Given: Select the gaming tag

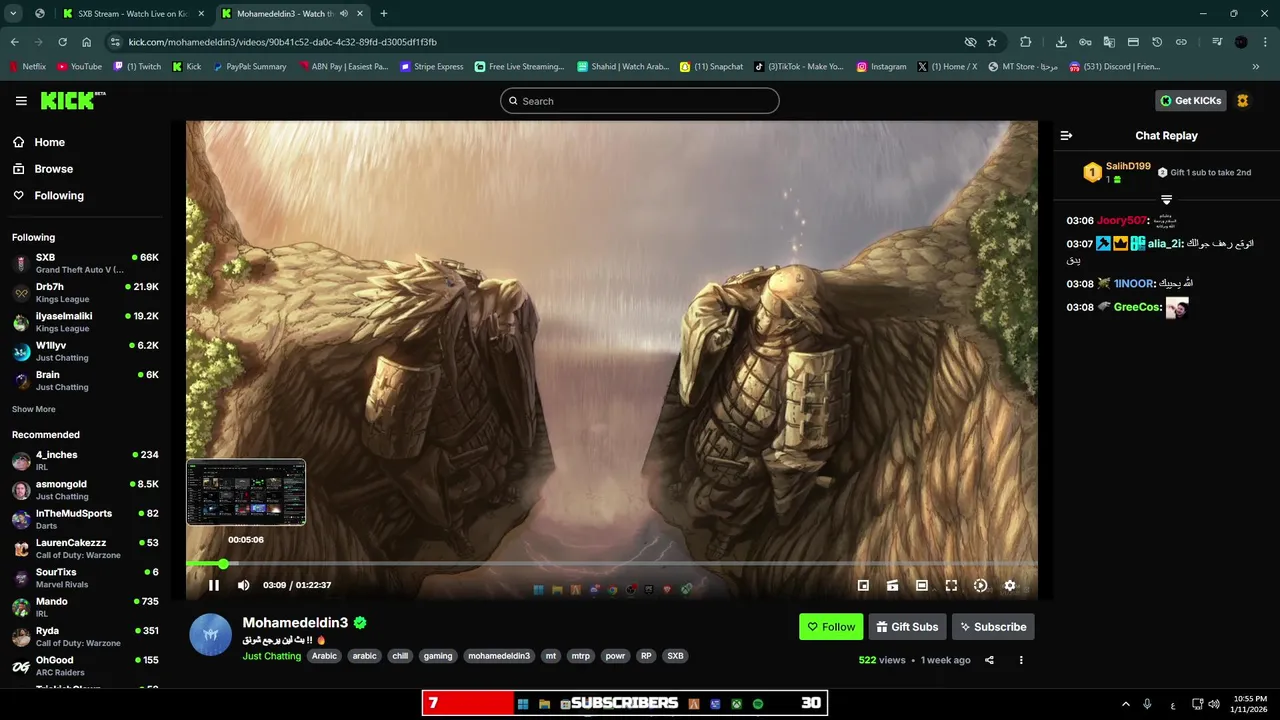Looking at the screenshot, I should click(438, 656).
